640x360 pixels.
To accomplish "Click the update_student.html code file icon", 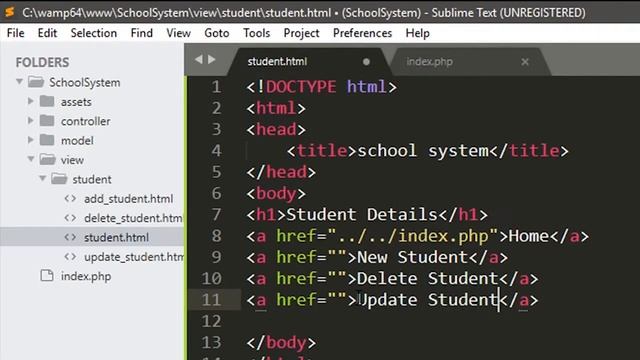I will (70, 257).
